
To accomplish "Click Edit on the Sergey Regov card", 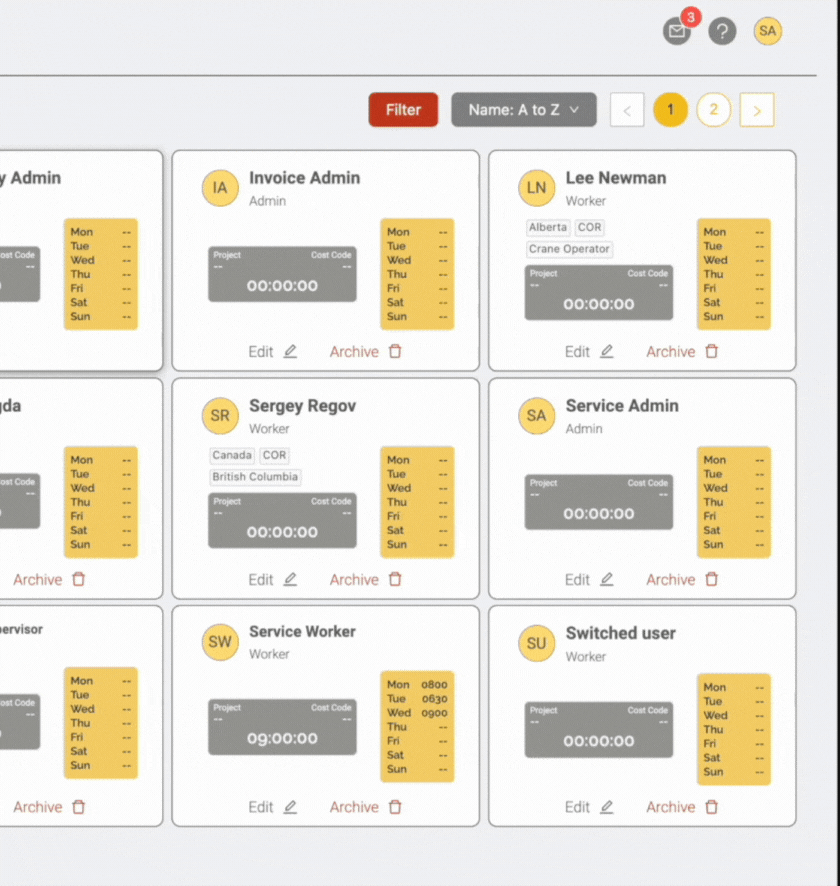I will 261,579.
